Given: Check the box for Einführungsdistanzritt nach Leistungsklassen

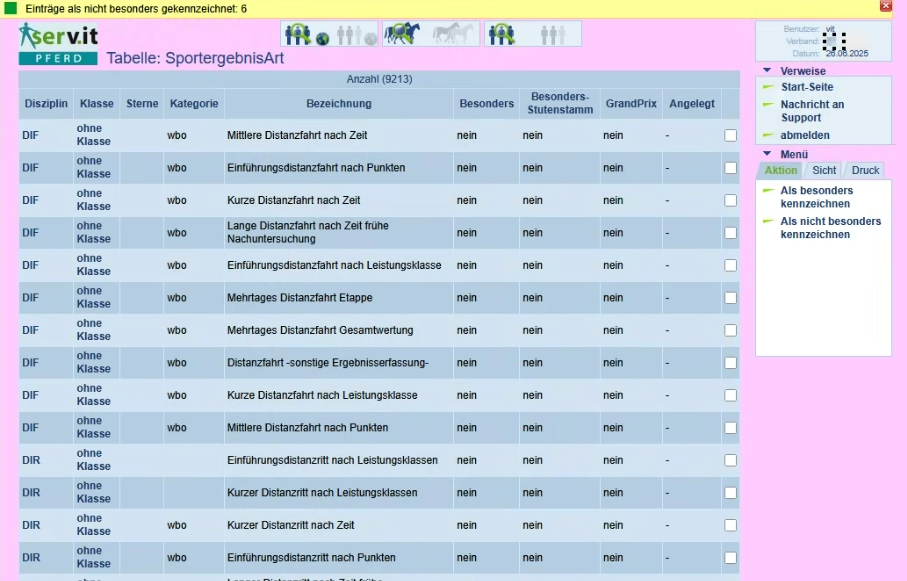Looking at the screenshot, I should click(x=731, y=460).
